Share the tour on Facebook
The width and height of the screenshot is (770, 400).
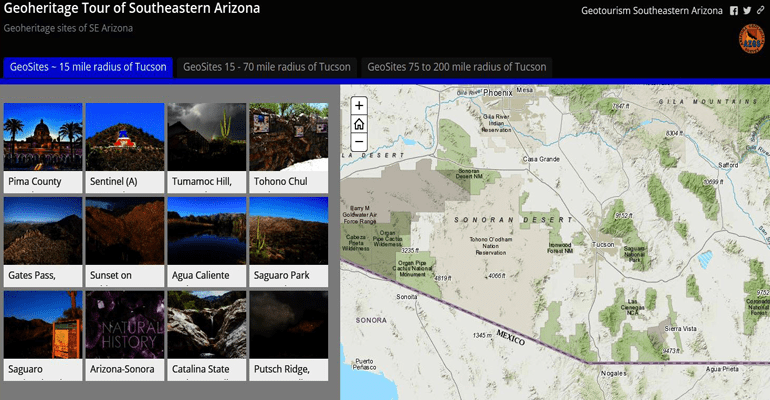734,11
